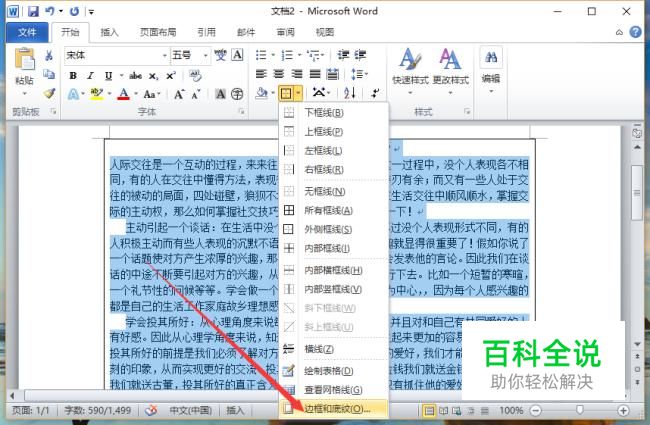Click the zoom slider handle
The height and width of the screenshot is (425, 650).
pos(580,410)
